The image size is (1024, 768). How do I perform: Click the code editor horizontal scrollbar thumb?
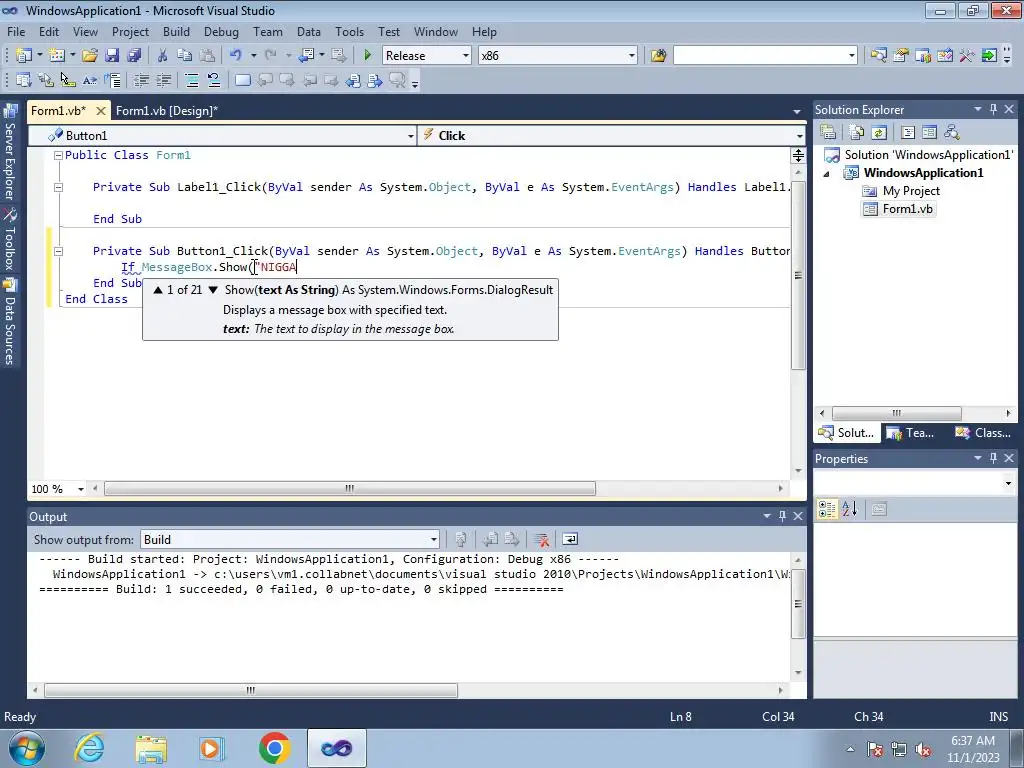[349, 488]
